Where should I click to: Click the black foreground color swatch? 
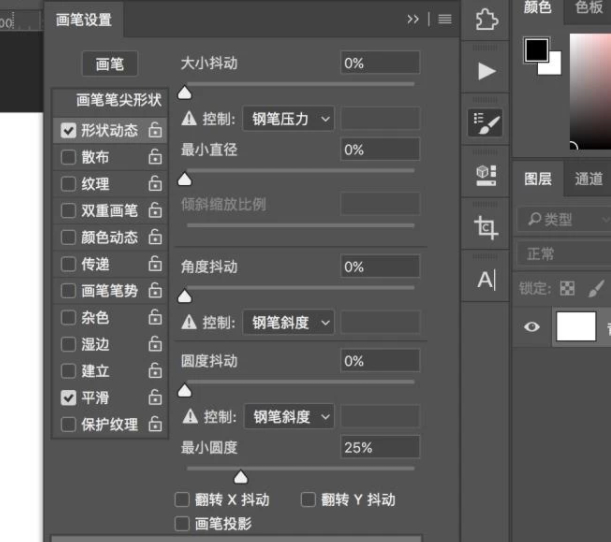(x=536, y=50)
